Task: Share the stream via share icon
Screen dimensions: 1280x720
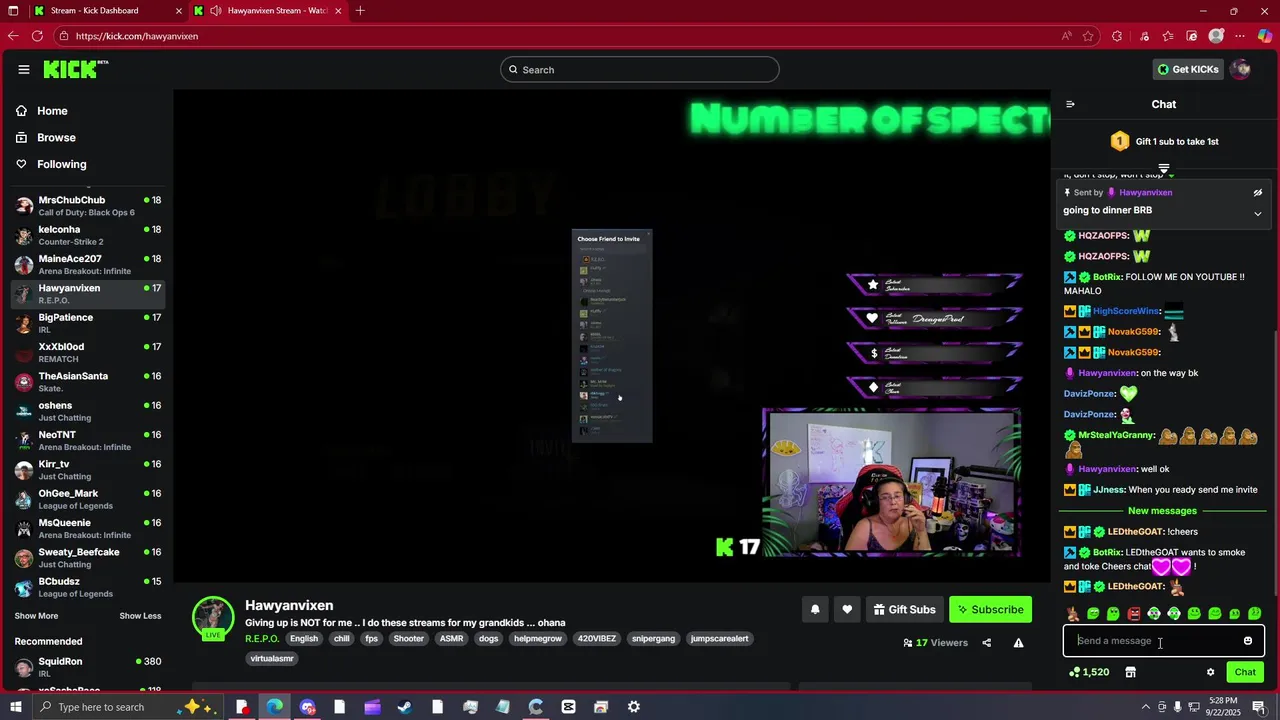Action: point(987,643)
